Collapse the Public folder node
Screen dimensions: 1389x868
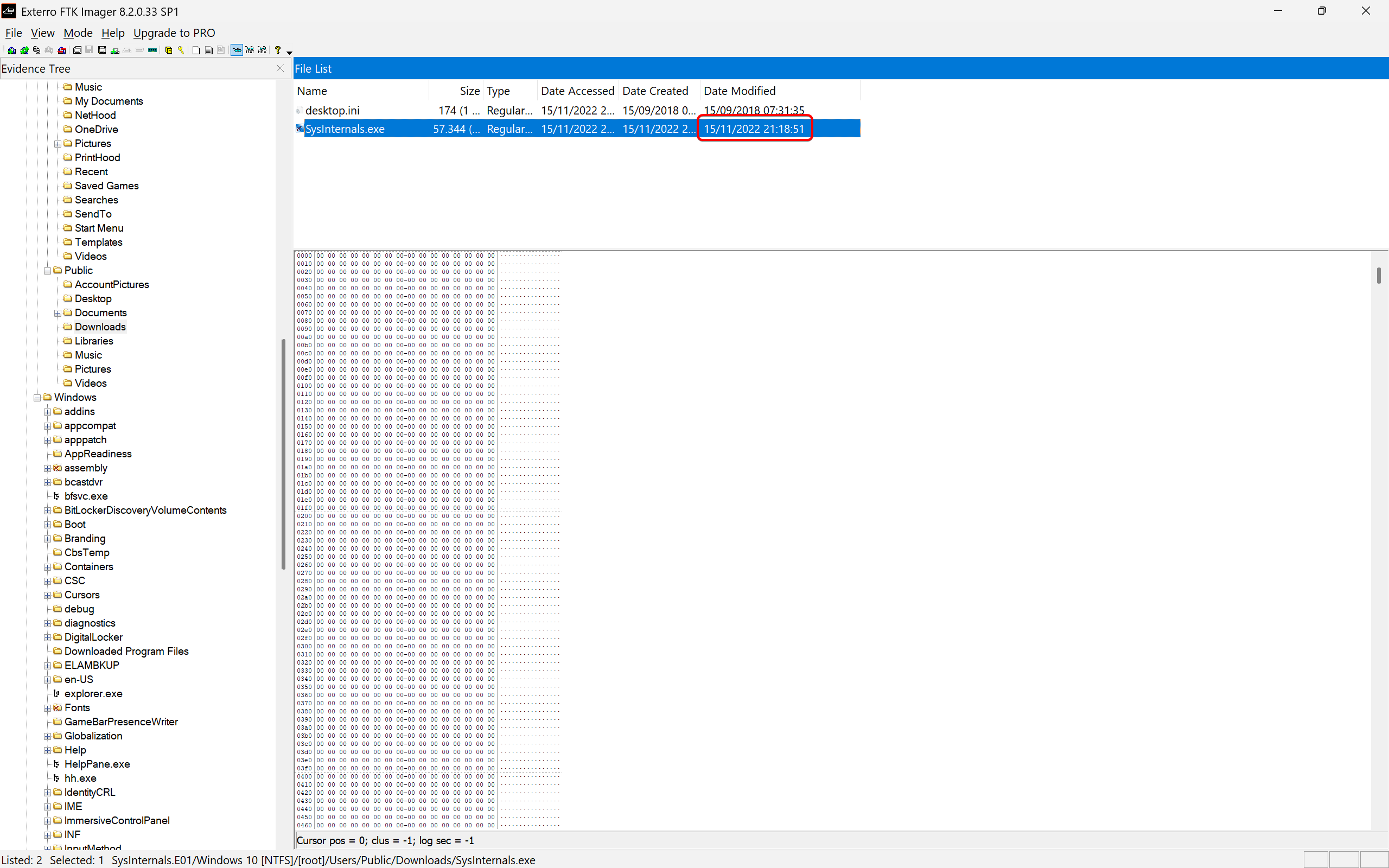(x=47, y=270)
